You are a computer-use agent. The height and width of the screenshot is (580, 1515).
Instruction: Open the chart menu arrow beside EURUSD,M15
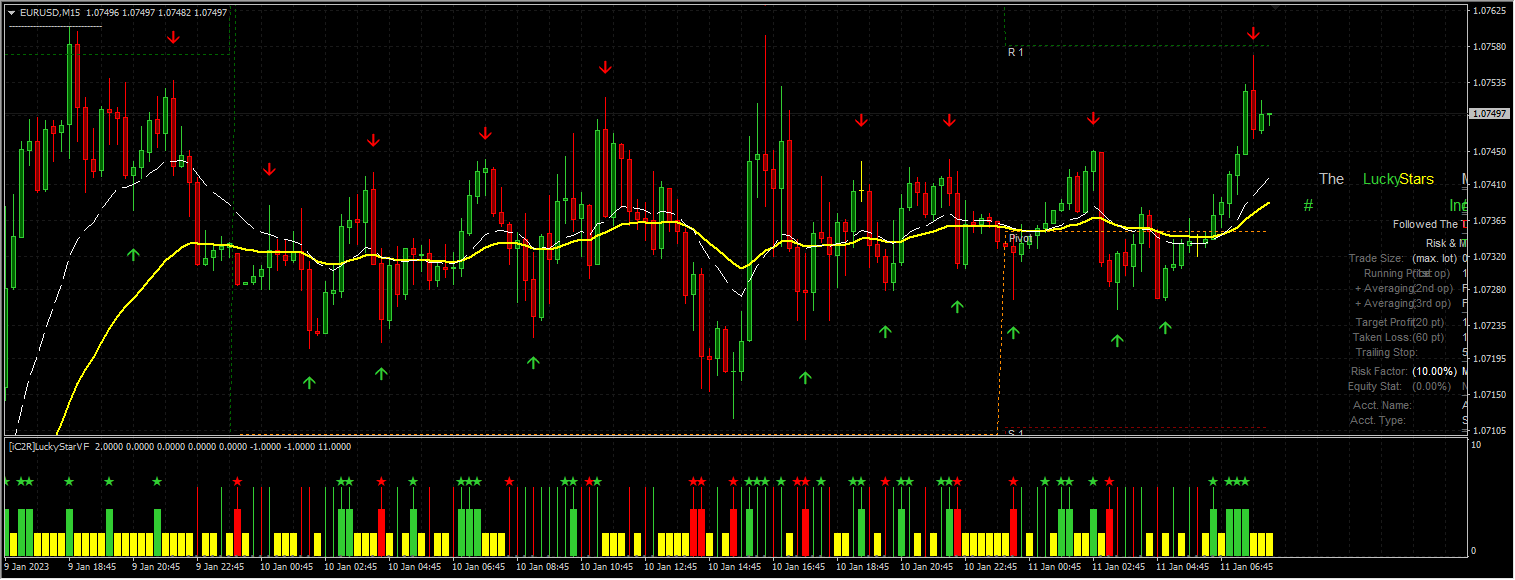point(12,13)
